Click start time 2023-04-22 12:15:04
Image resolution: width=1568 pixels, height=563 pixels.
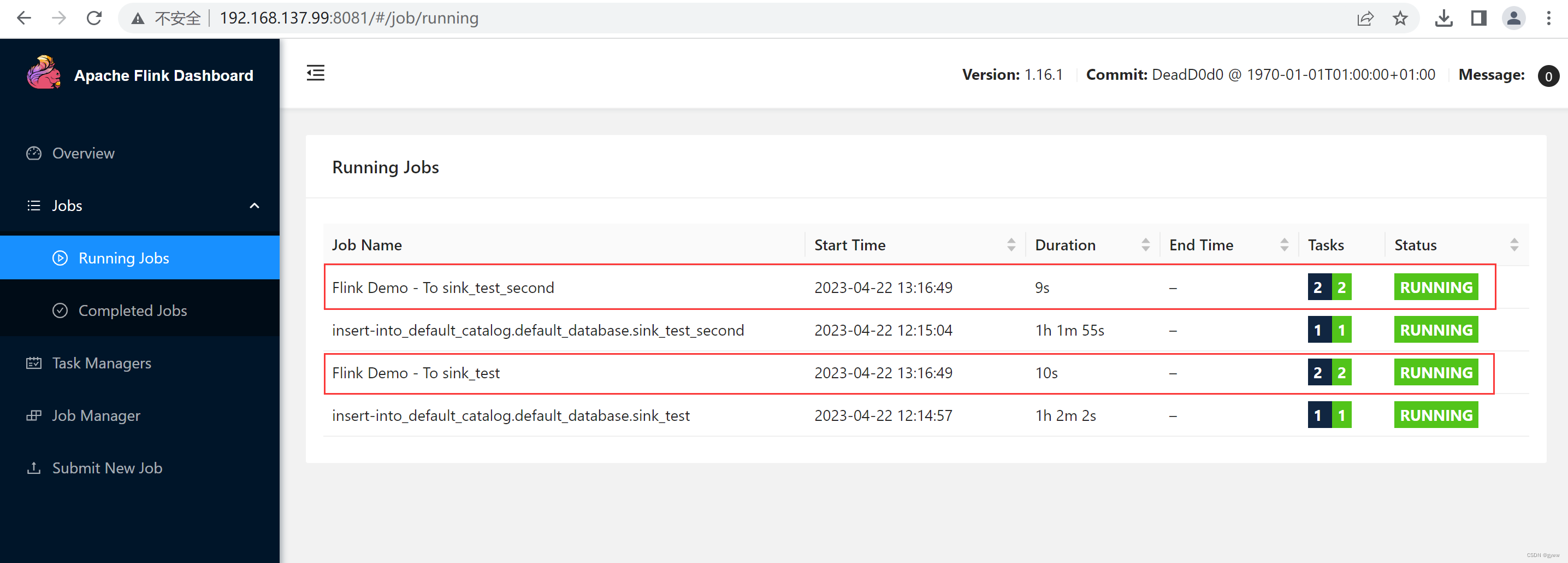click(x=883, y=330)
